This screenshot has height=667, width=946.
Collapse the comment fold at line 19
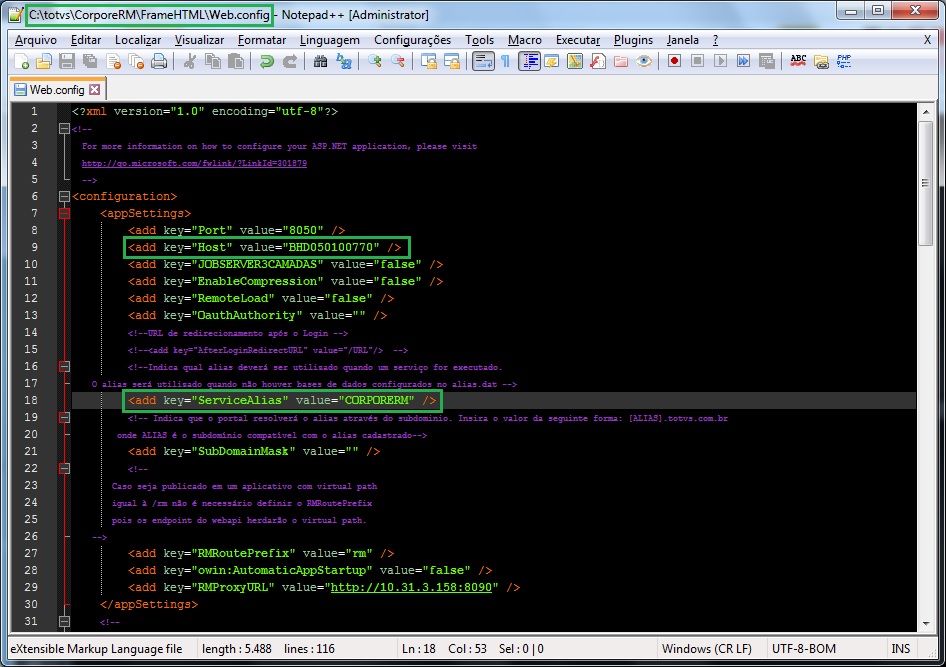[x=64, y=417]
